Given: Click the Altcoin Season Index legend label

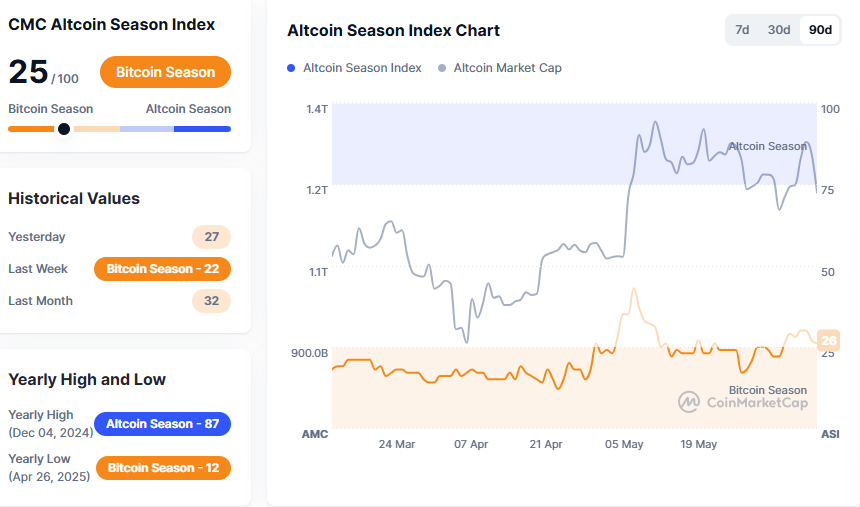Looking at the screenshot, I should tap(362, 68).
